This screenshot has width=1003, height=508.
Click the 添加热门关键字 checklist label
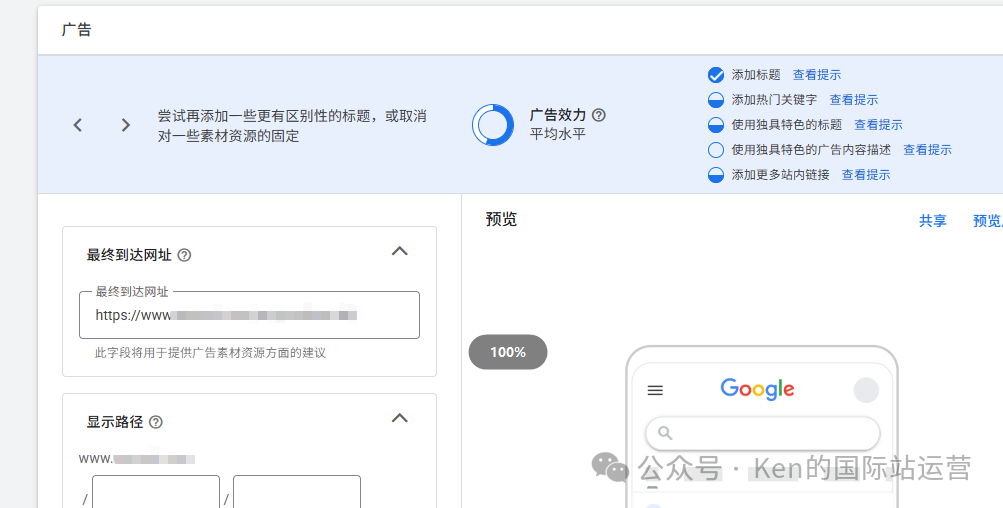(775, 100)
